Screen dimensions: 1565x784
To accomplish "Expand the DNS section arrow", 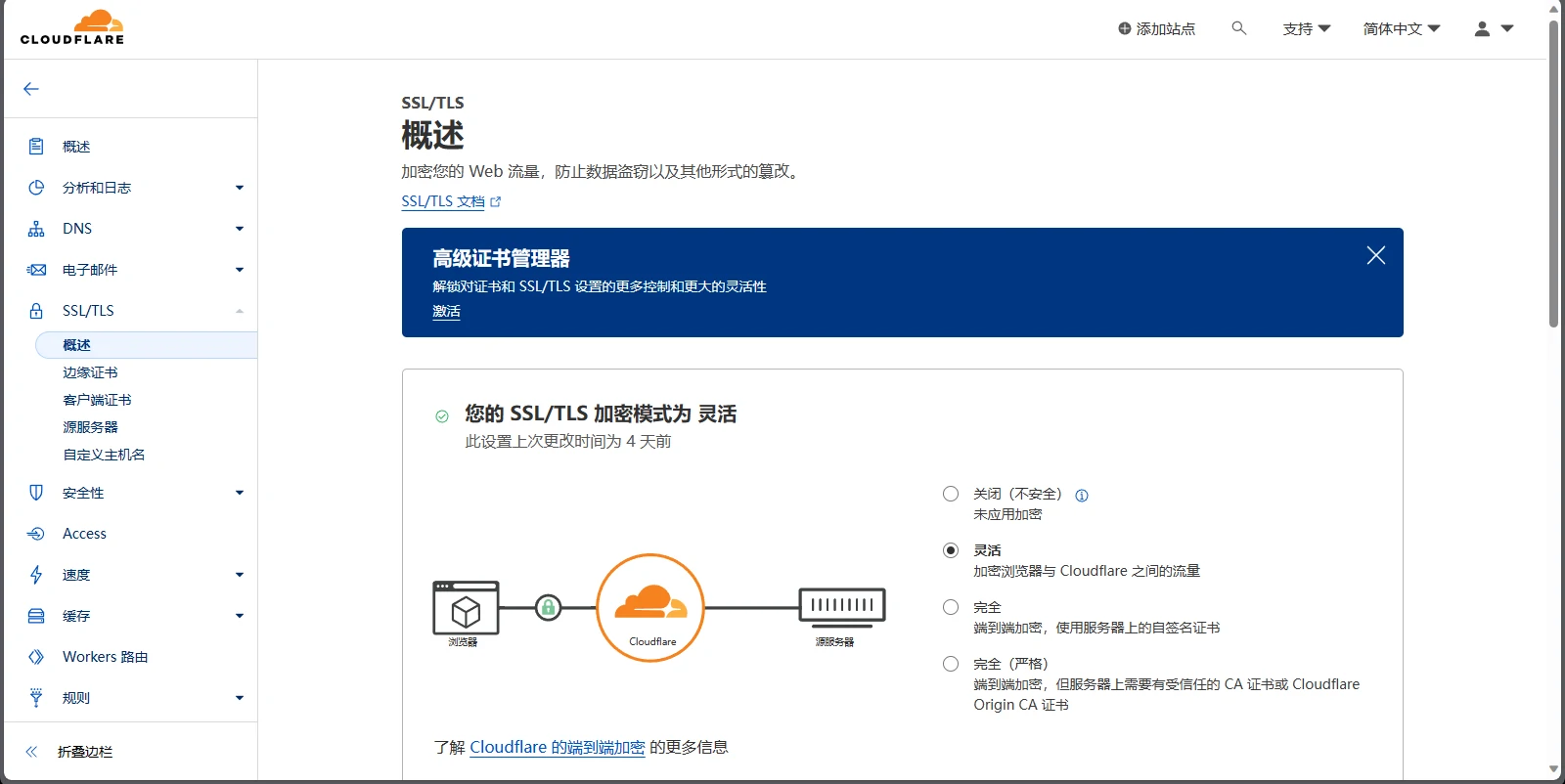I will (x=240, y=229).
